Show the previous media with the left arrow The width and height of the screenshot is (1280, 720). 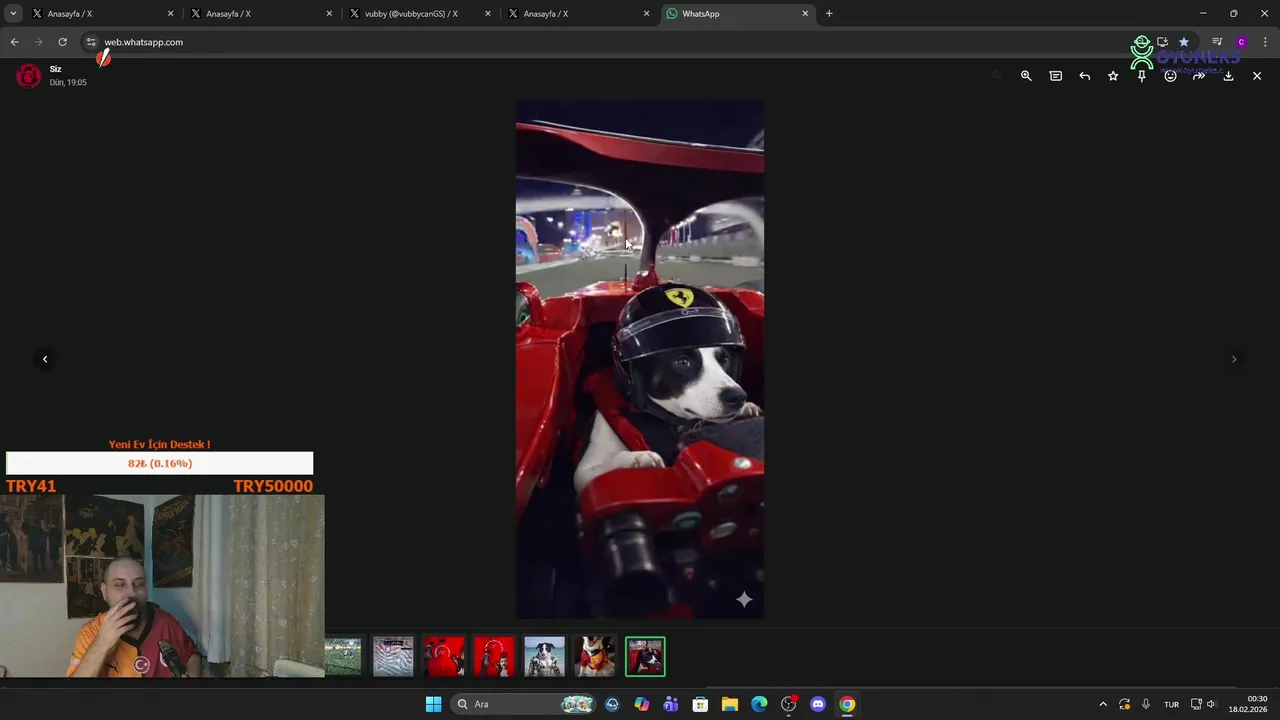[x=45, y=359]
